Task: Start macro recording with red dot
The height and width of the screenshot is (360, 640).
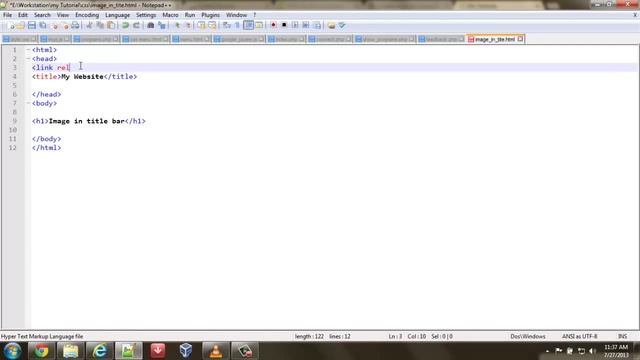Action: [x=273, y=25]
